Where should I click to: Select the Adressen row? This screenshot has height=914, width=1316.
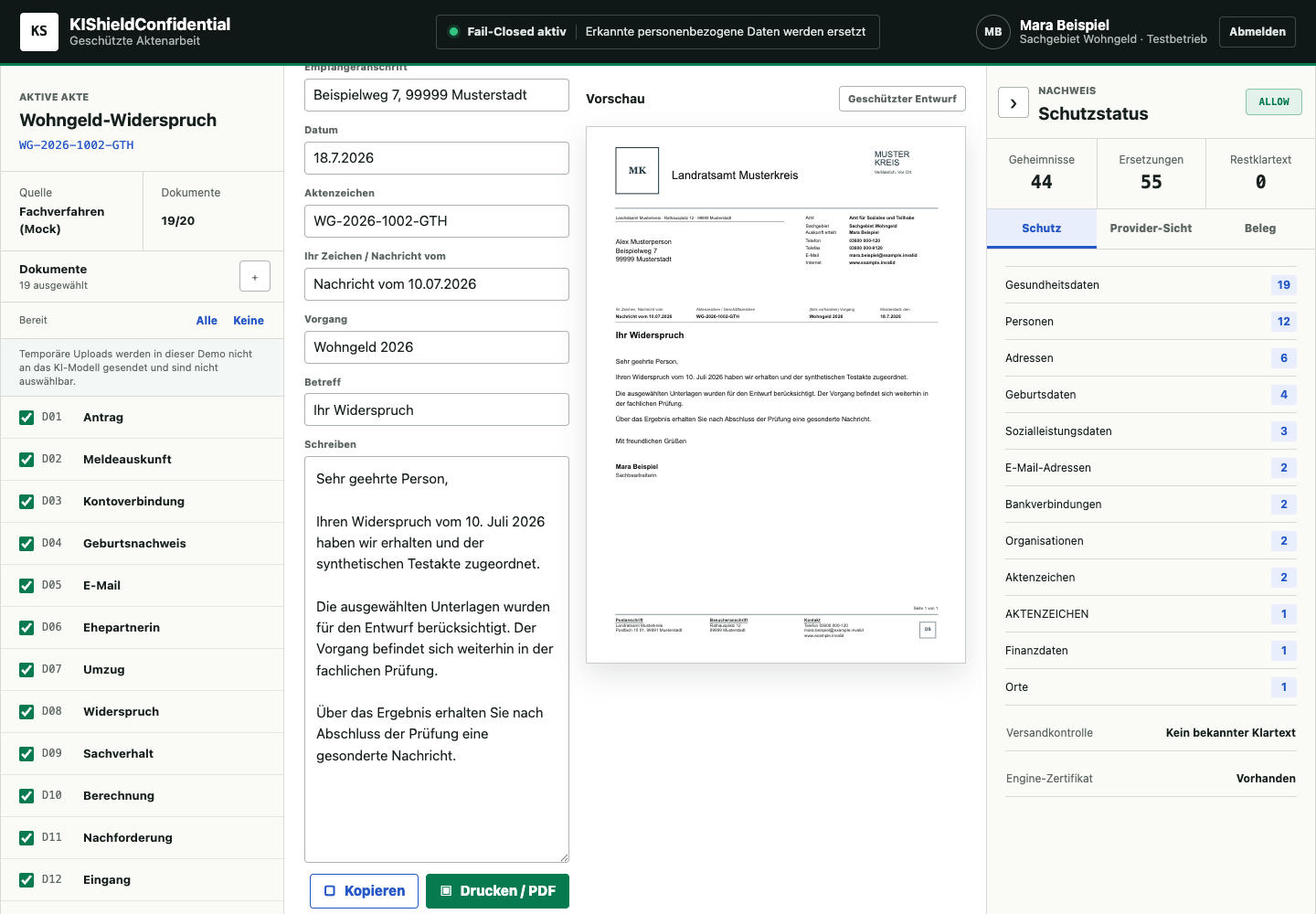point(1151,358)
